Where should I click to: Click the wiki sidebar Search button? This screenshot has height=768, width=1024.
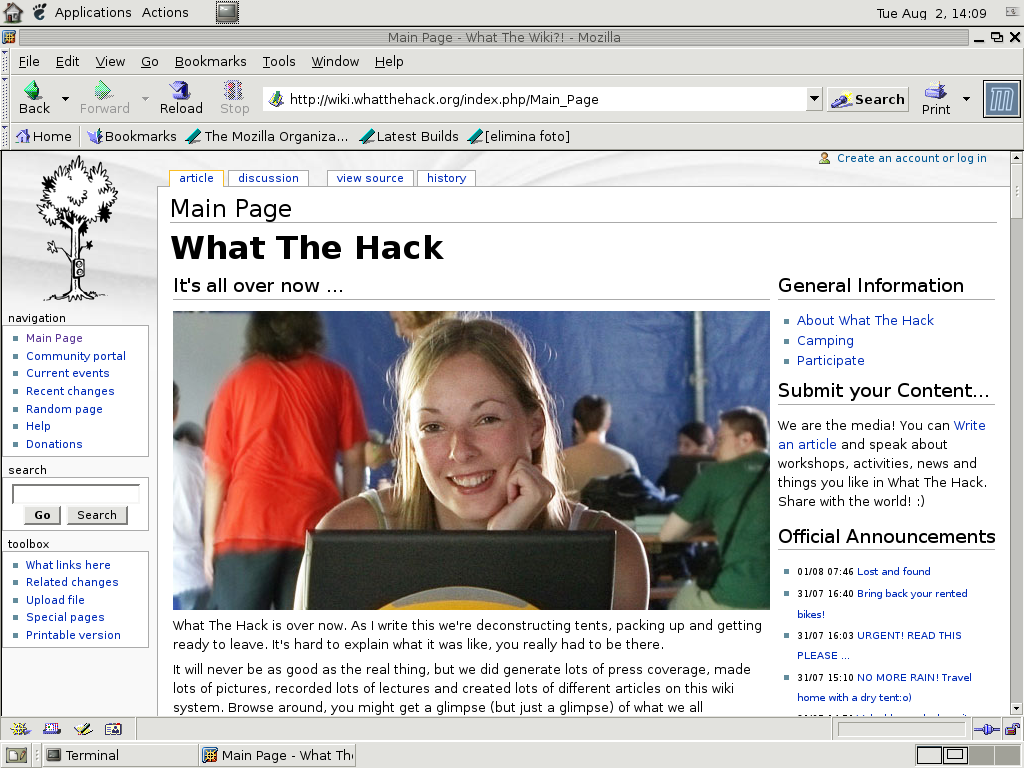click(97, 515)
